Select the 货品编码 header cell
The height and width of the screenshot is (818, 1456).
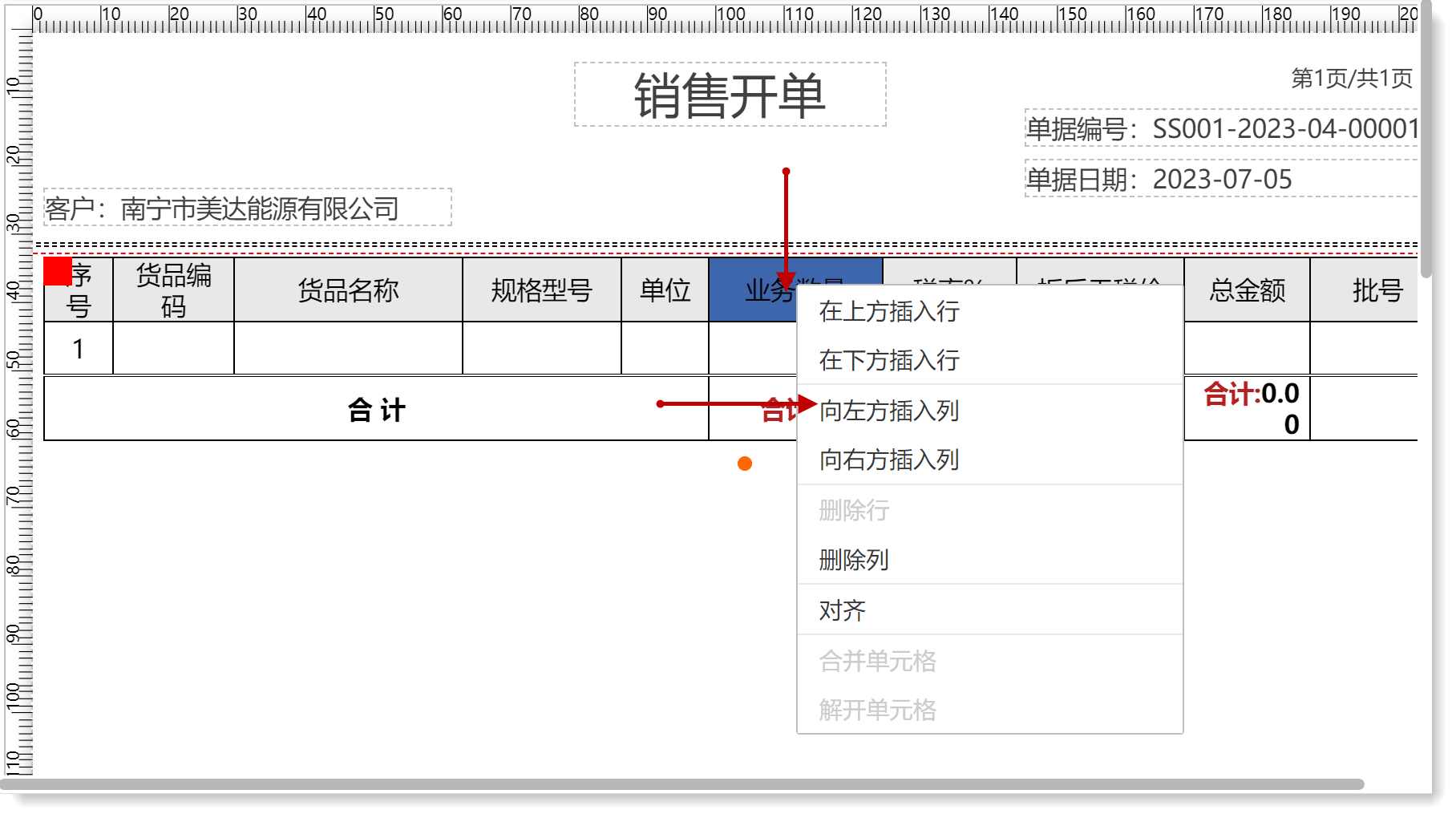pos(173,290)
